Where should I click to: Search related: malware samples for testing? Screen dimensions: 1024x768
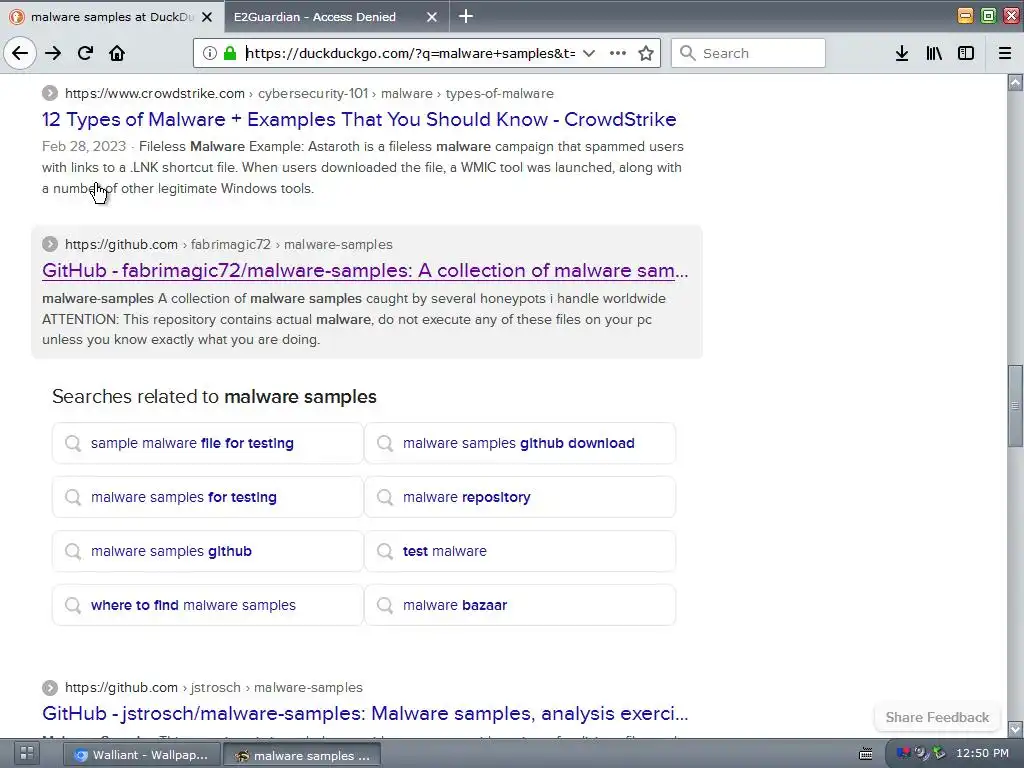click(x=208, y=497)
